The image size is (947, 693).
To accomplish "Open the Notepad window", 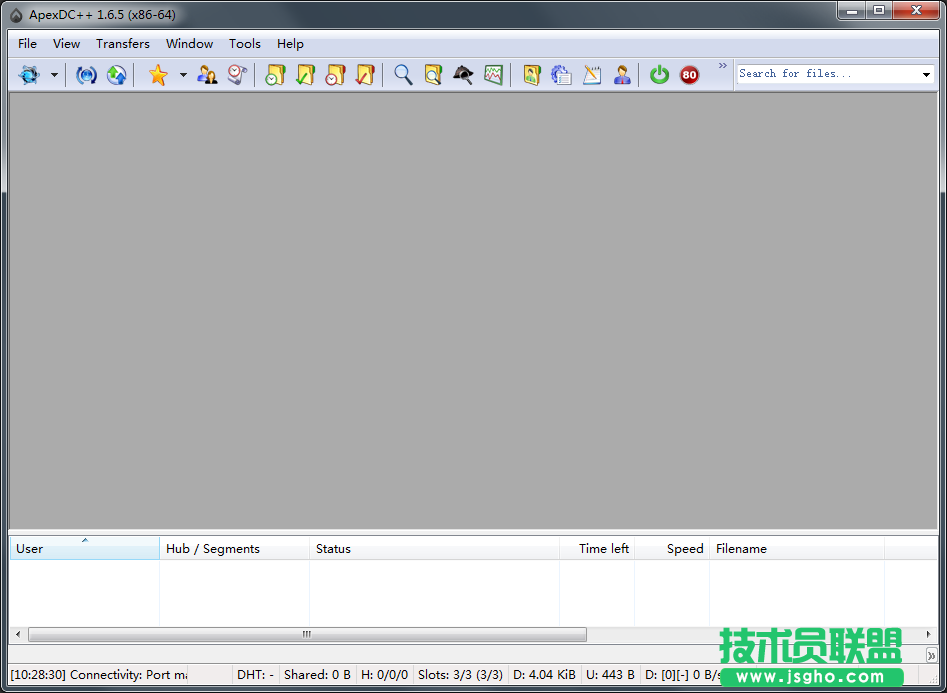I will pos(591,75).
